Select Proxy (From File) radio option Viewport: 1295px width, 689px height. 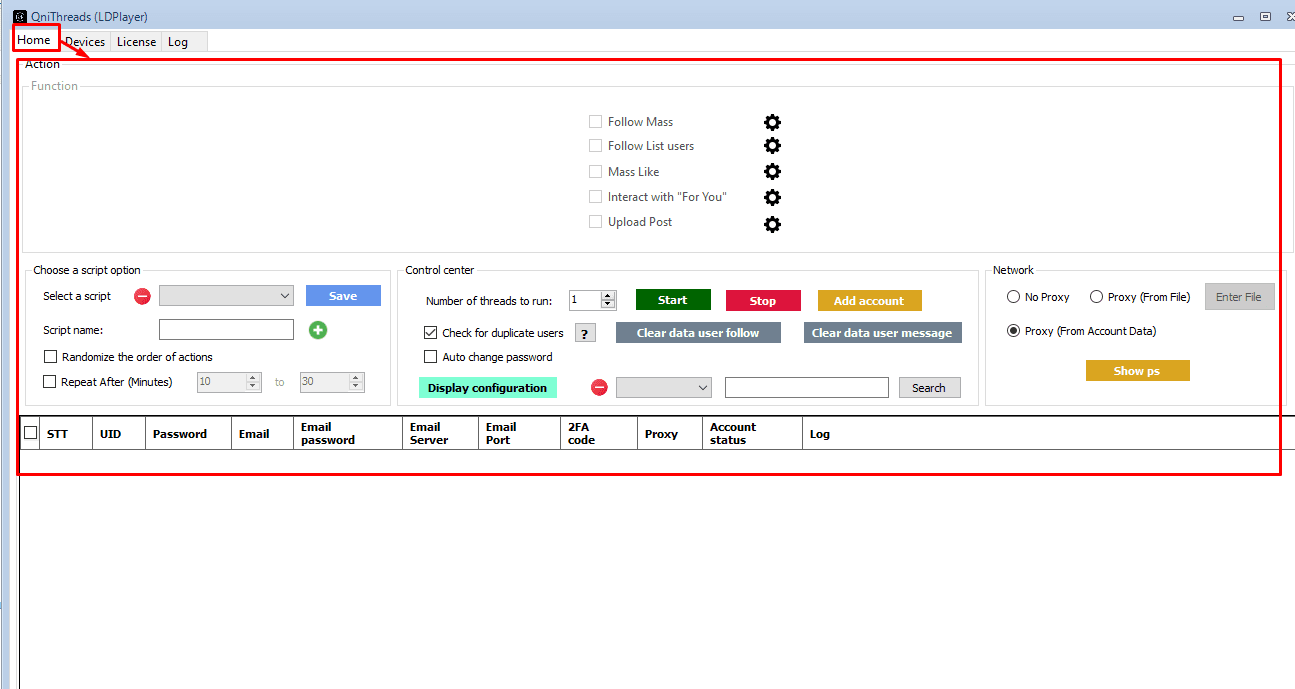1096,297
